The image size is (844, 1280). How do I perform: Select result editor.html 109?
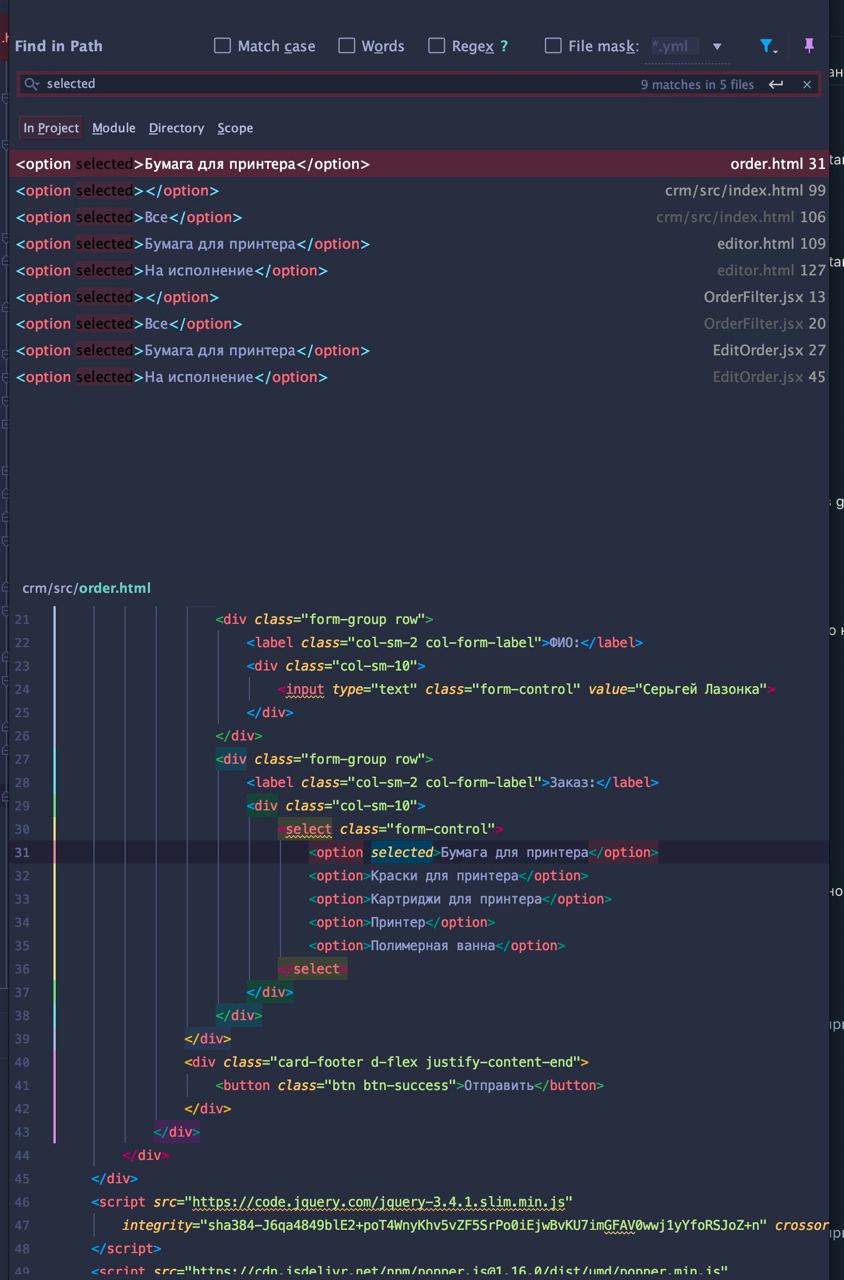click(419, 244)
